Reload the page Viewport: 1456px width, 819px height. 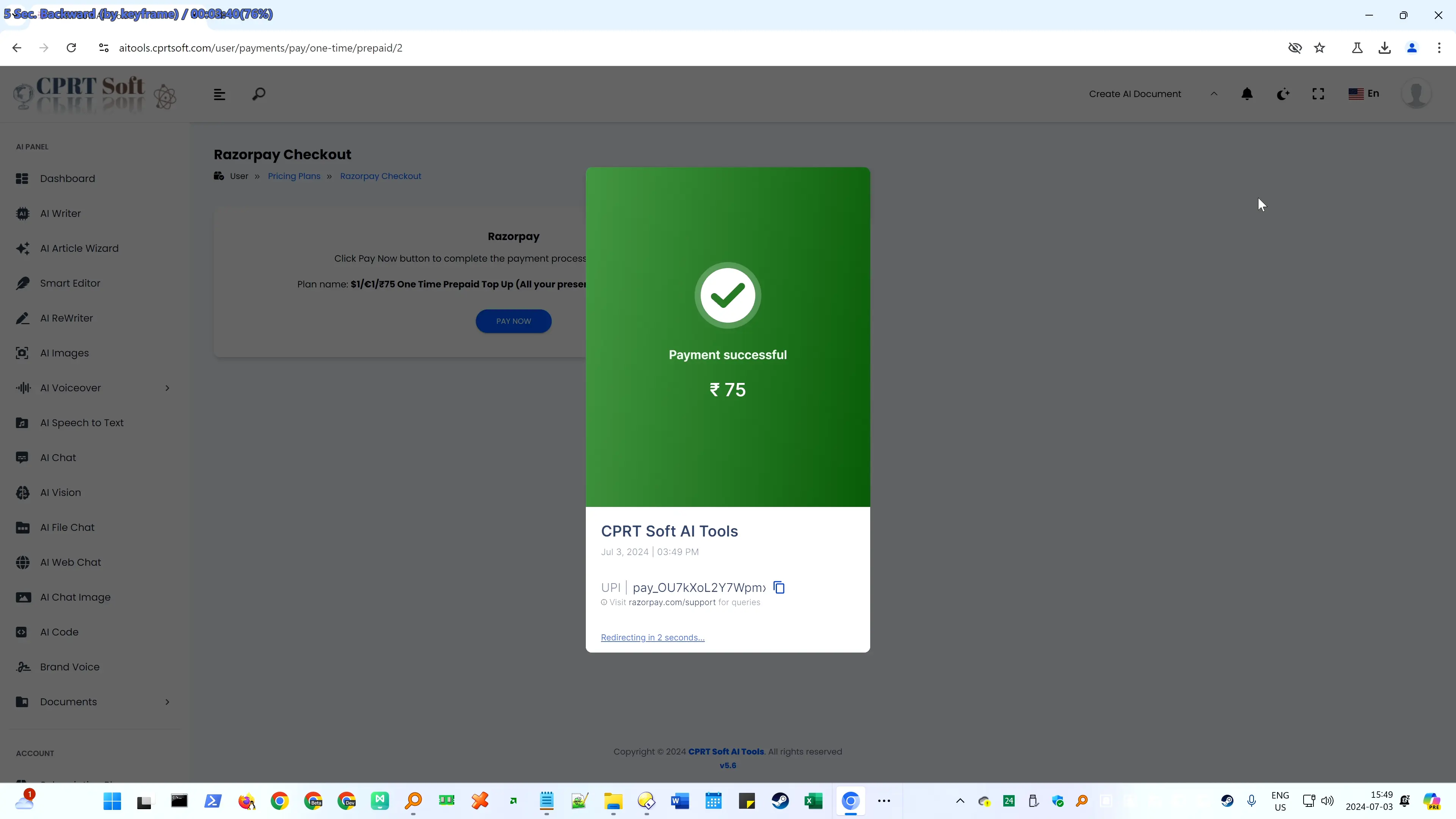71,48
